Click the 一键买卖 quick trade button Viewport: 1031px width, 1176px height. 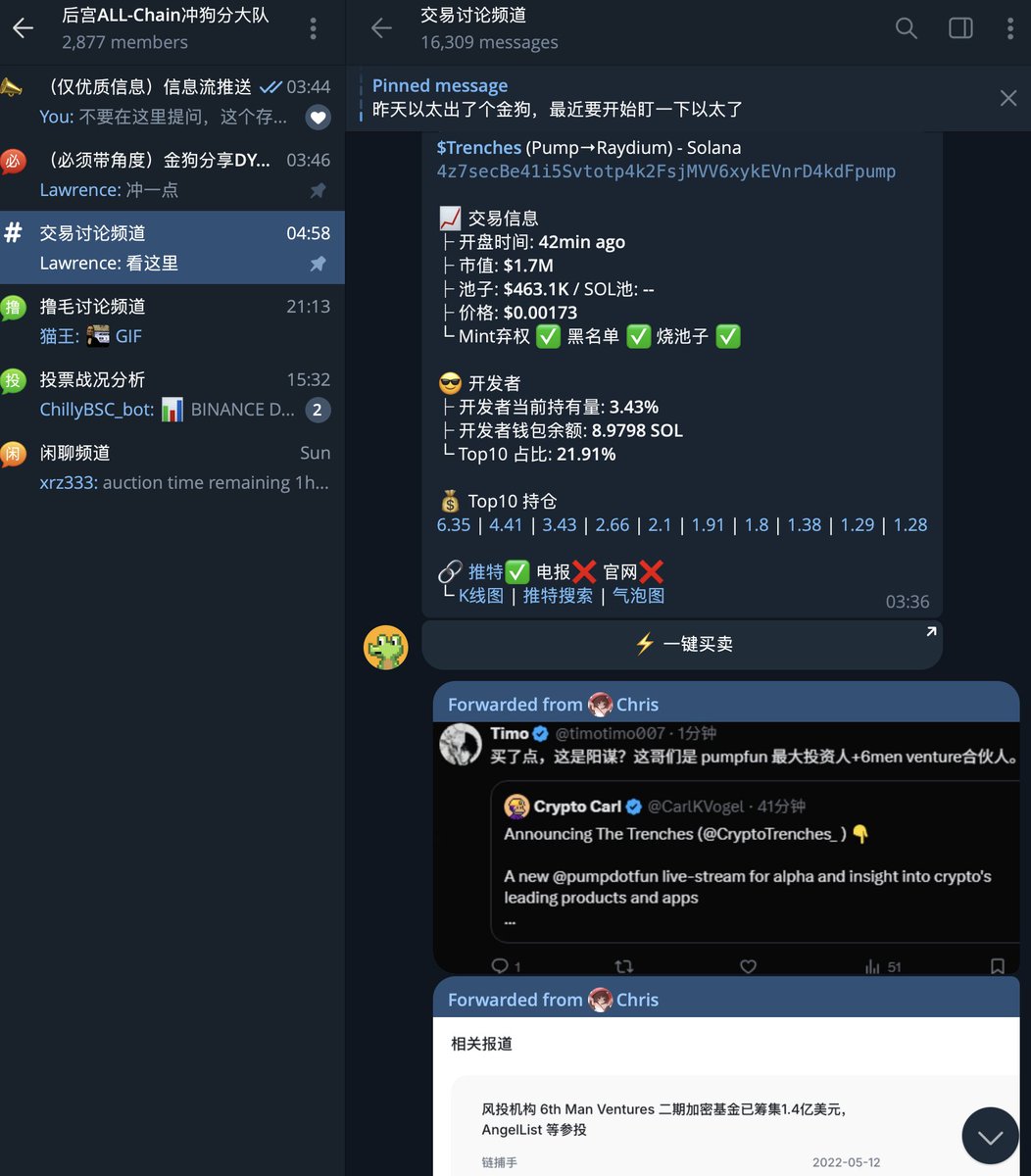click(682, 644)
